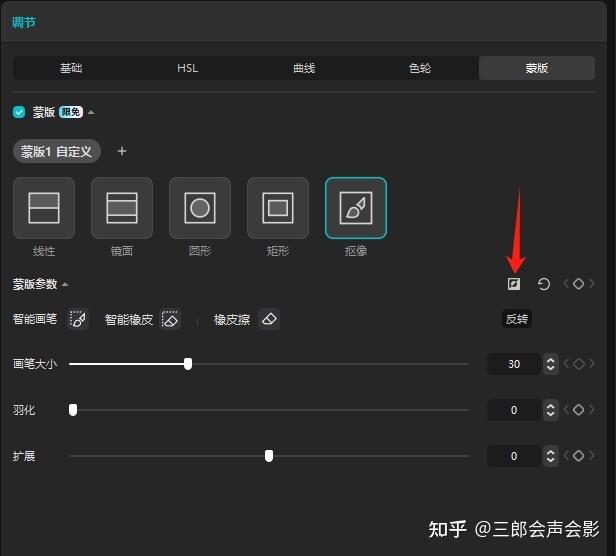
Task: Add keyframe diamond for 画笔大小
Action: (578, 364)
